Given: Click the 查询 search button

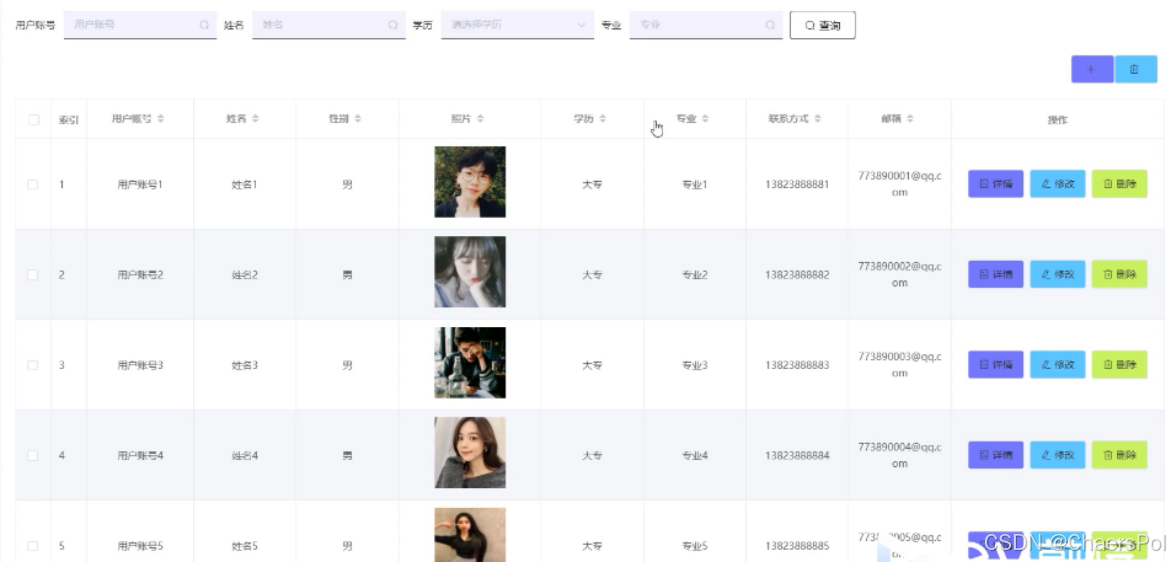Looking at the screenshot, I should tap(822, 25).
